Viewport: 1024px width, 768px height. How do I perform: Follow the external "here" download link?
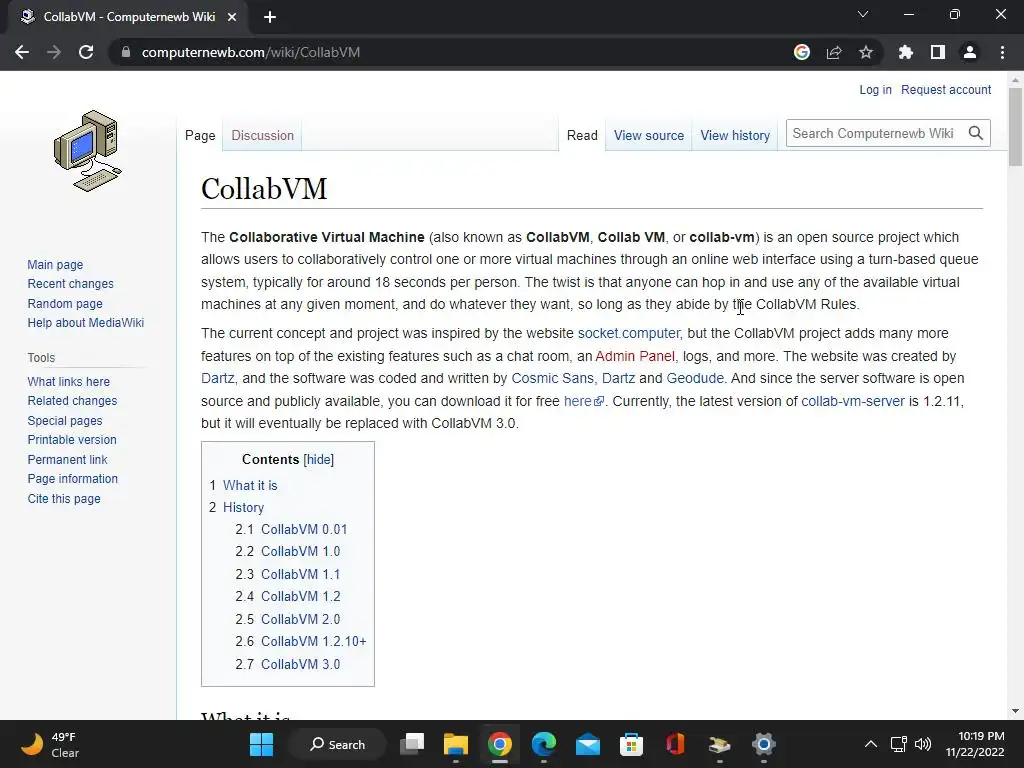click(x=583, y=401)
